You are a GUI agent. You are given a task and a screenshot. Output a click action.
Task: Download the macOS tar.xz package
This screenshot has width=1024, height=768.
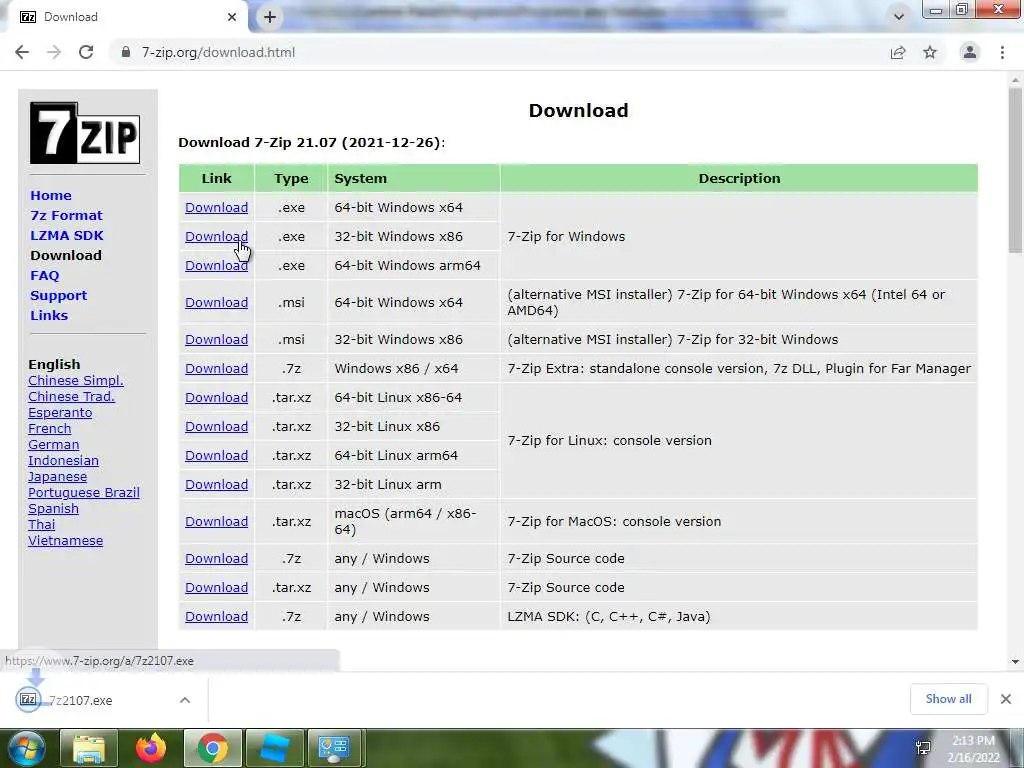point(216,522)
